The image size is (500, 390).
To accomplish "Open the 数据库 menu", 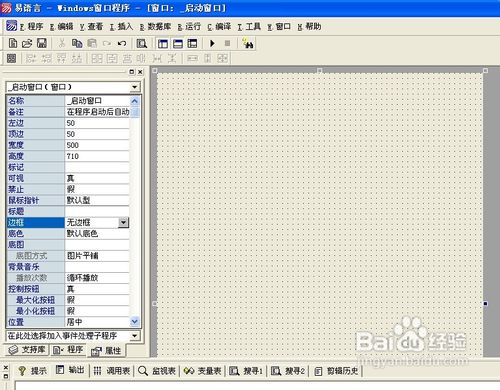I will point(155,26).
